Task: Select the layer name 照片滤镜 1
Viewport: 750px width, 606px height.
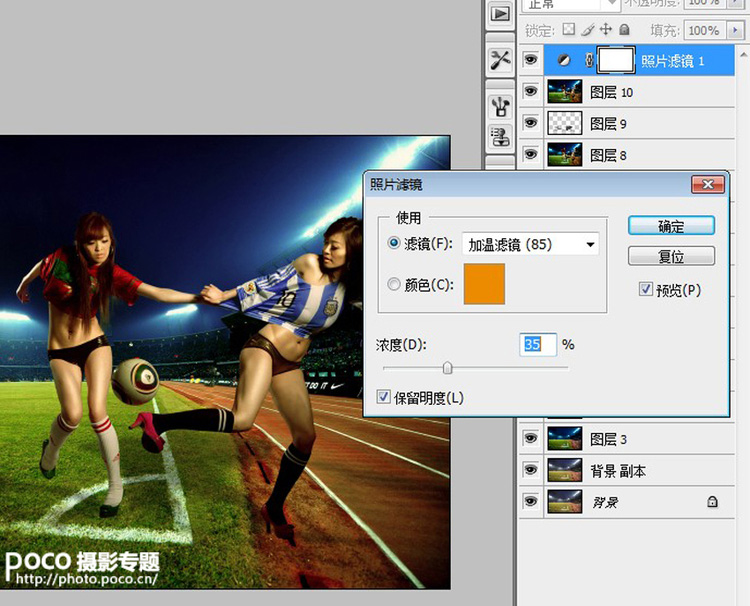Action: click(673, 61)
